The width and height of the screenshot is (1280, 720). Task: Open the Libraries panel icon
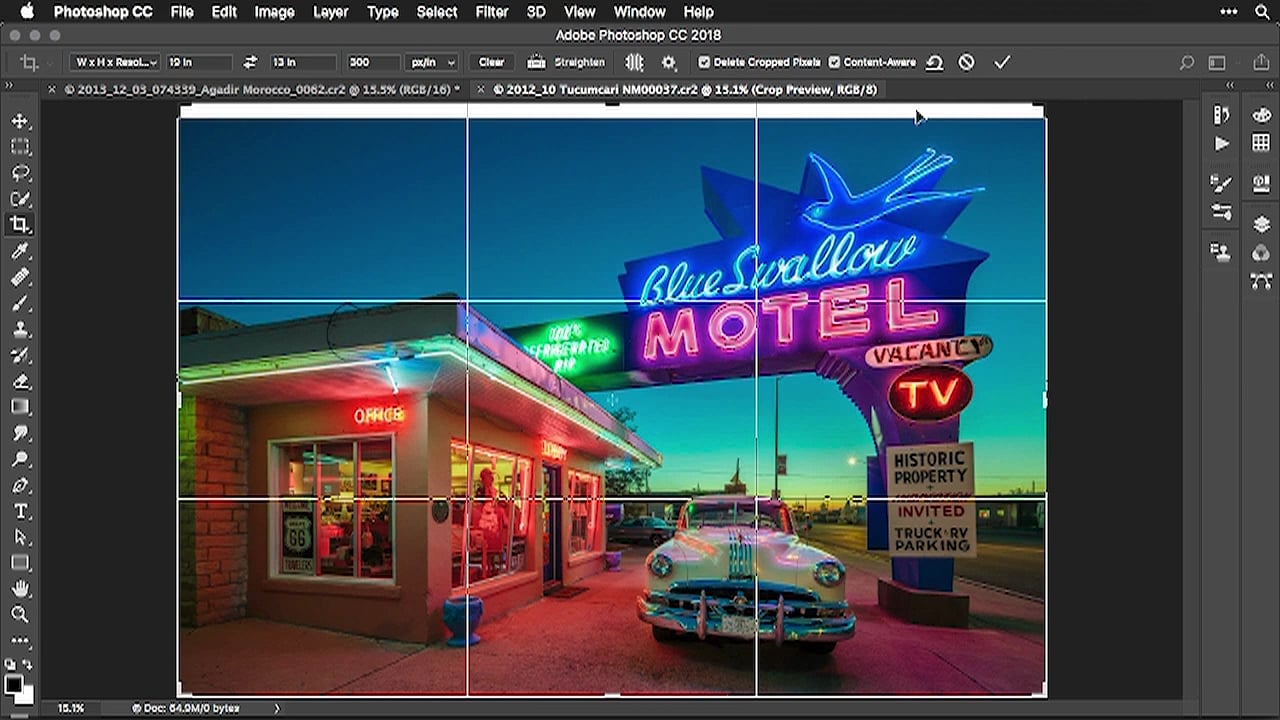click(x=1261, y=184)
